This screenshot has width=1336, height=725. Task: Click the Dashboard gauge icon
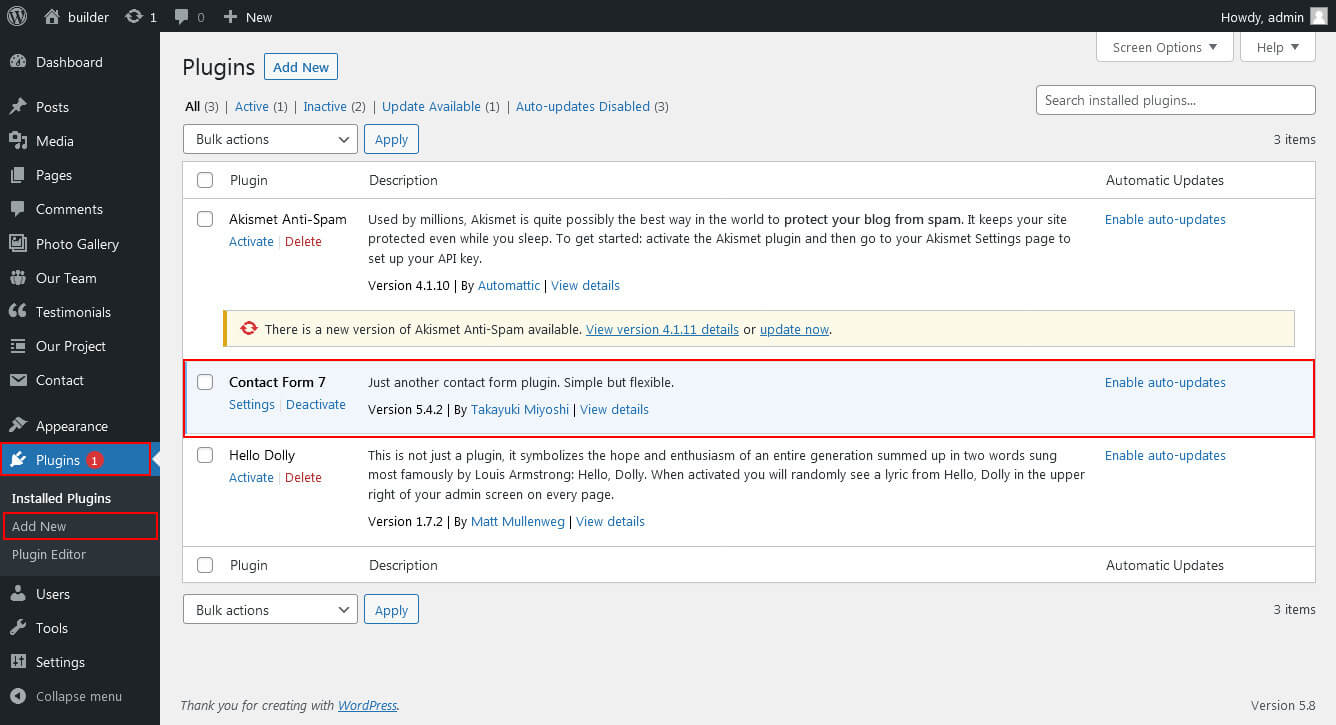pos(17,62)
